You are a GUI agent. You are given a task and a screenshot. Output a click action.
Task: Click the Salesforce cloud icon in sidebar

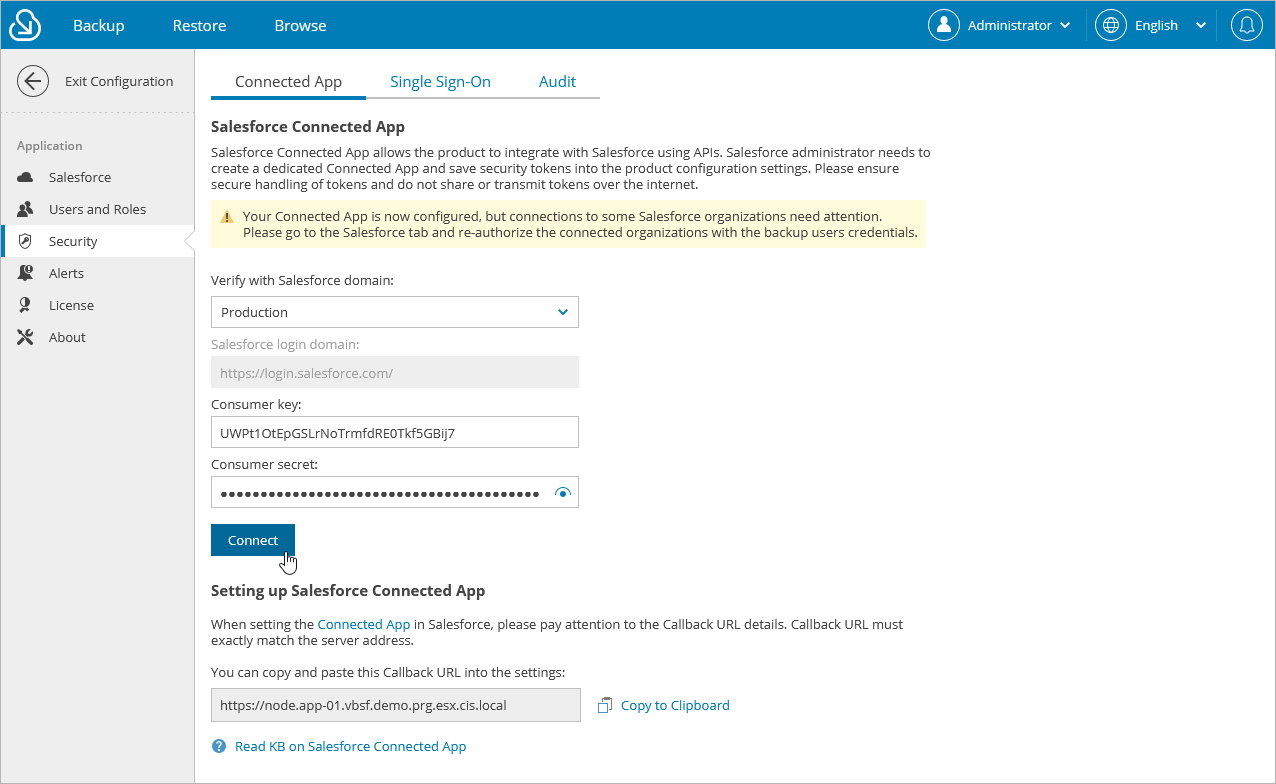[26, 177]
